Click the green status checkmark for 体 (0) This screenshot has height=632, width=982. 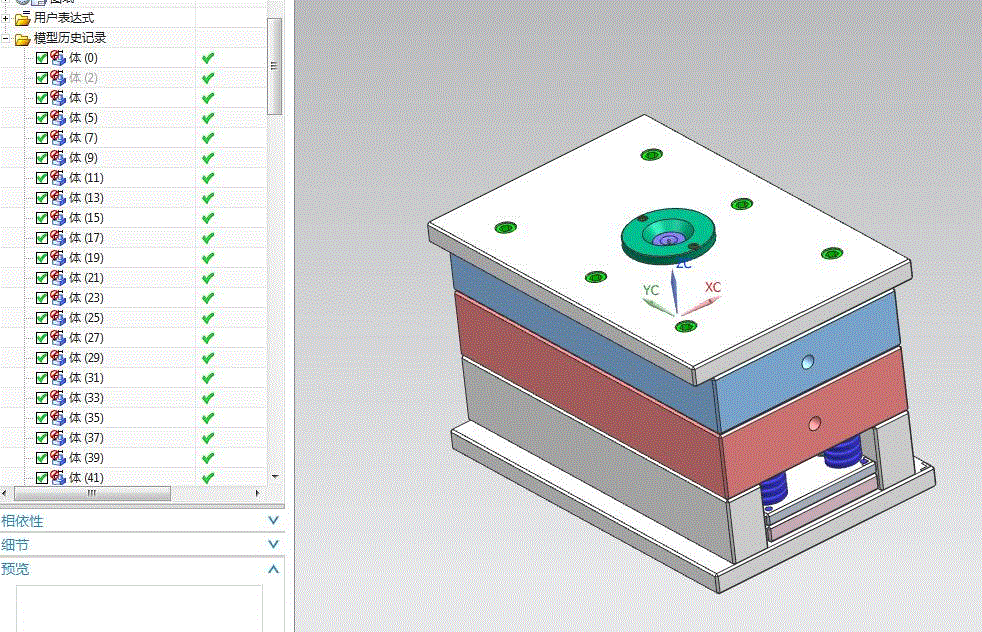coord(208,58)
